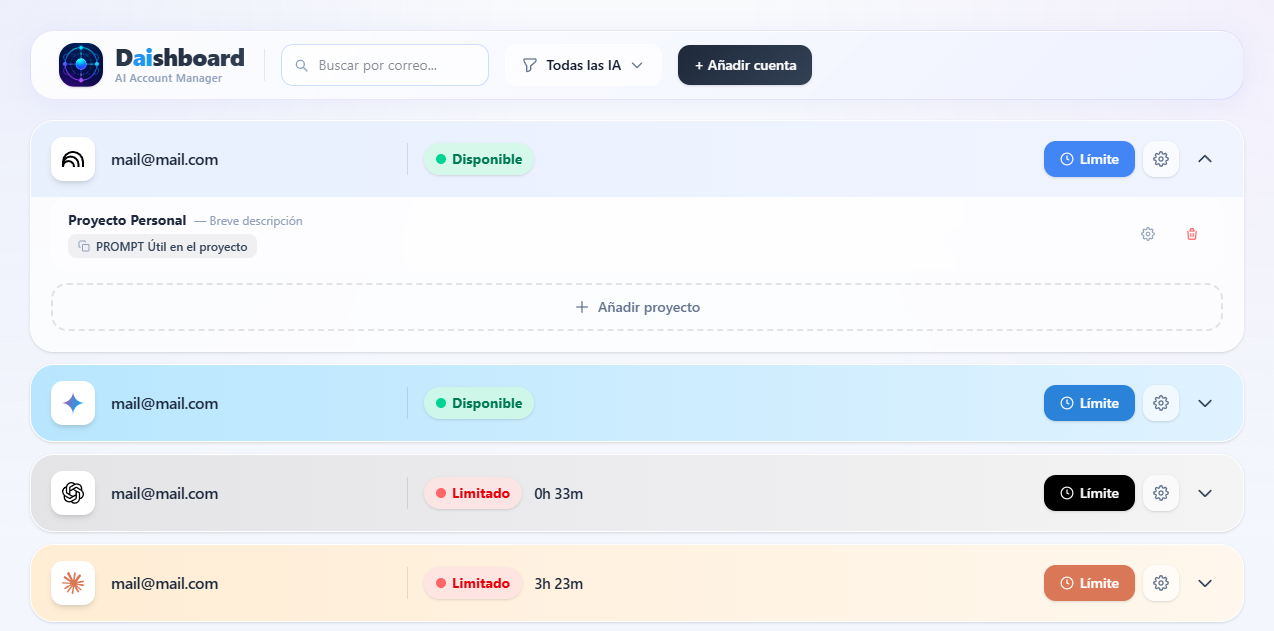
Task: Click the ChatGPT logo account icon
Action: click(73, 493)
